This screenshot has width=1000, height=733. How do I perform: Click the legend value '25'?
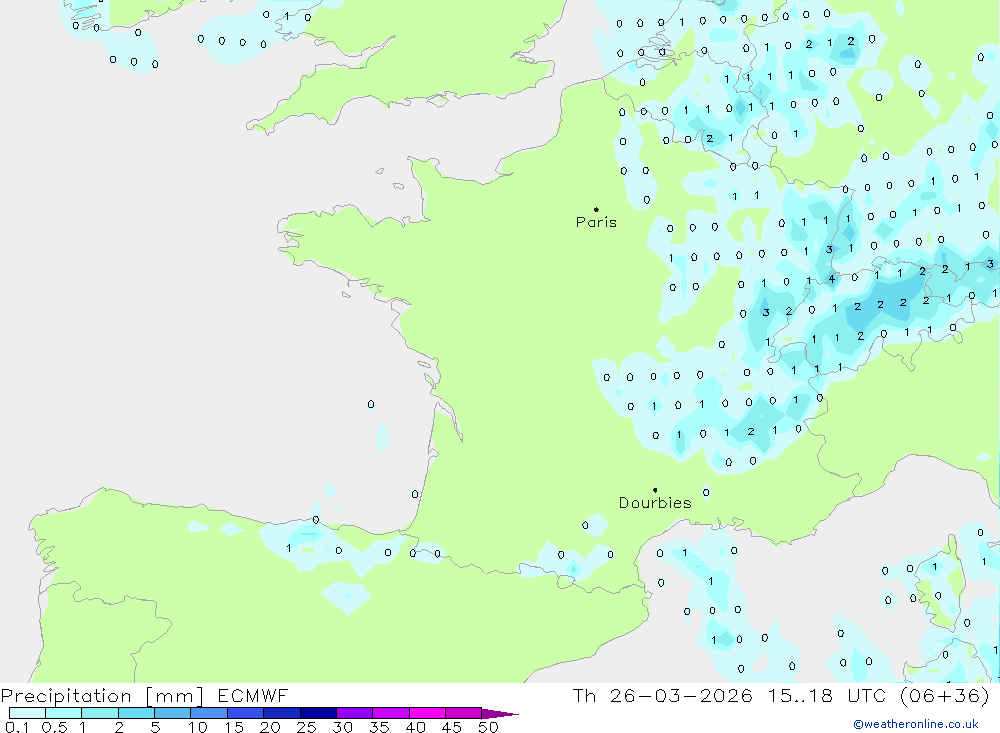click(307, 727)
